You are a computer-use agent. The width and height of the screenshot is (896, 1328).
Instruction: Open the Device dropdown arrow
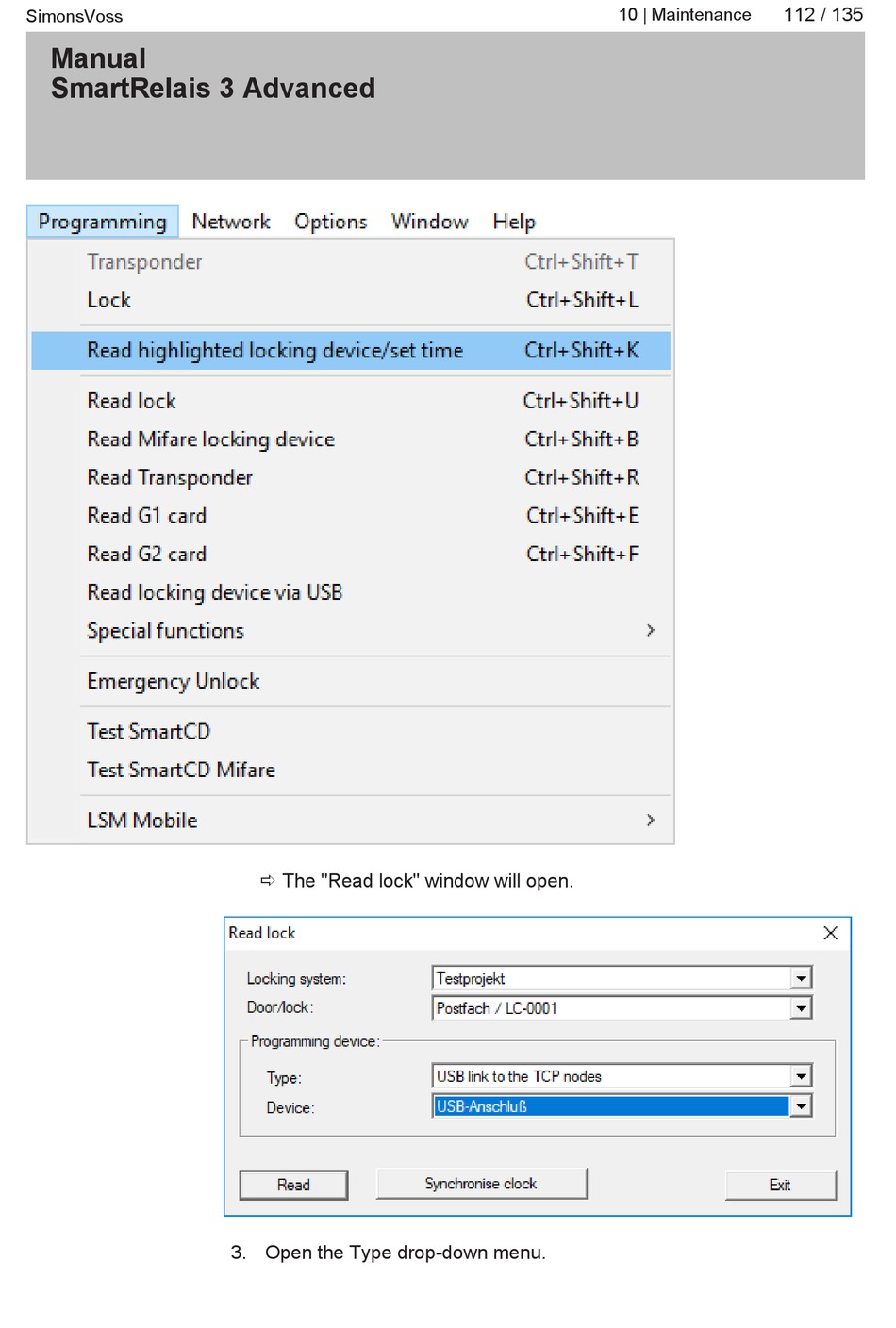pos(801,1106)
